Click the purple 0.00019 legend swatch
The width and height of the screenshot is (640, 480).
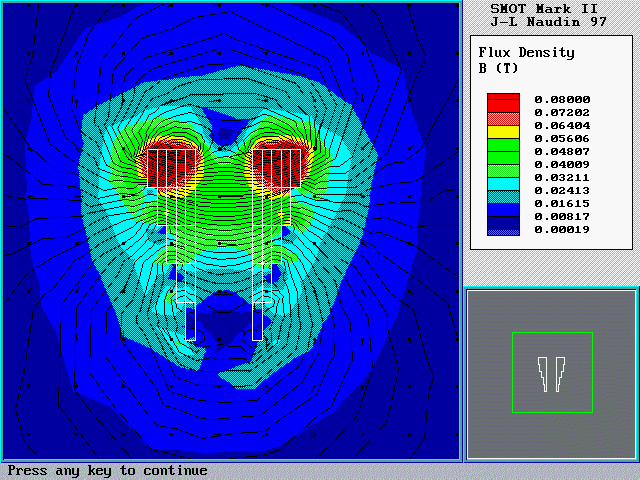(503, 233)
